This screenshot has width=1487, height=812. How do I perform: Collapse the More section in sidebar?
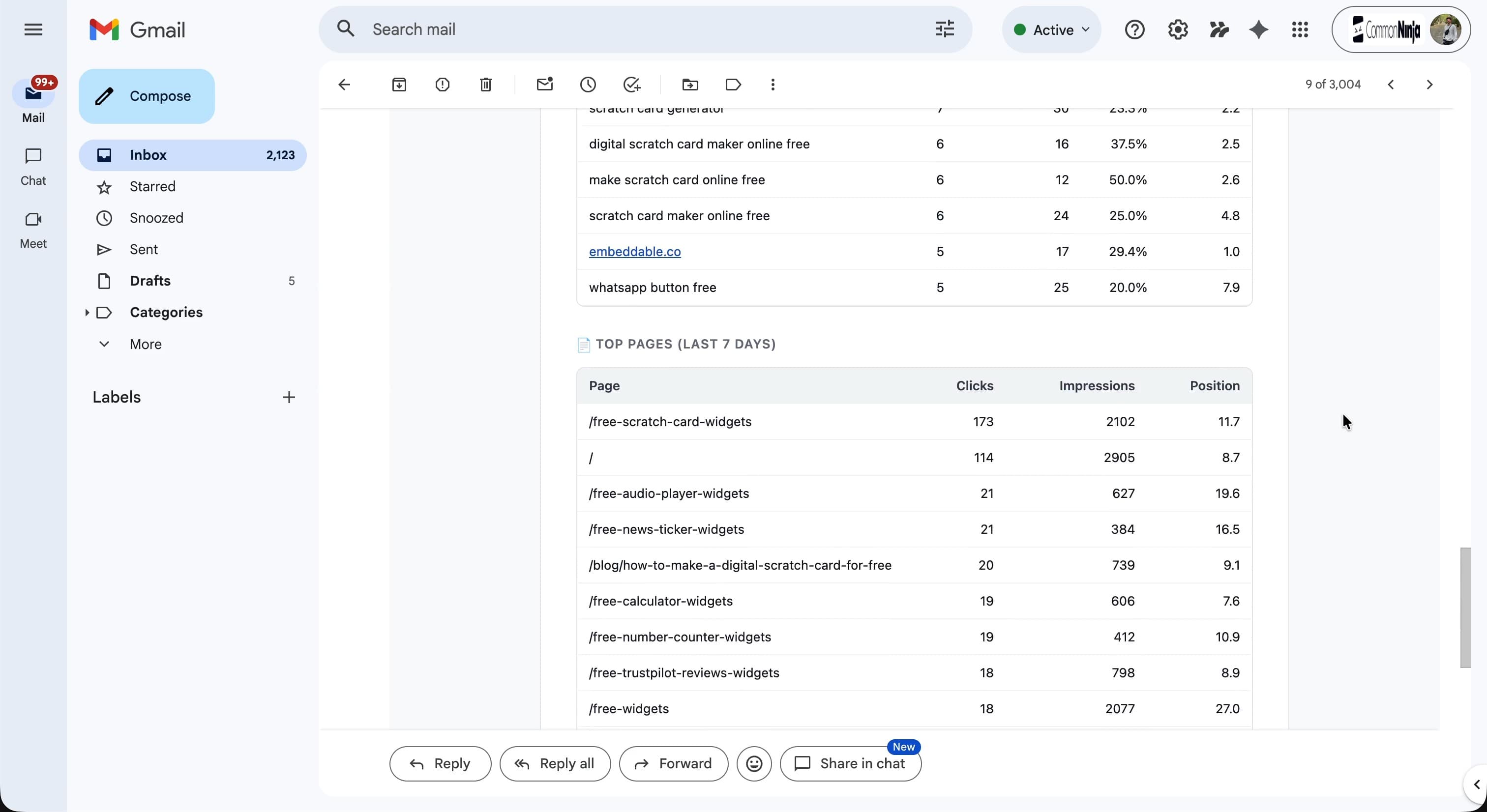pos(104,344)
